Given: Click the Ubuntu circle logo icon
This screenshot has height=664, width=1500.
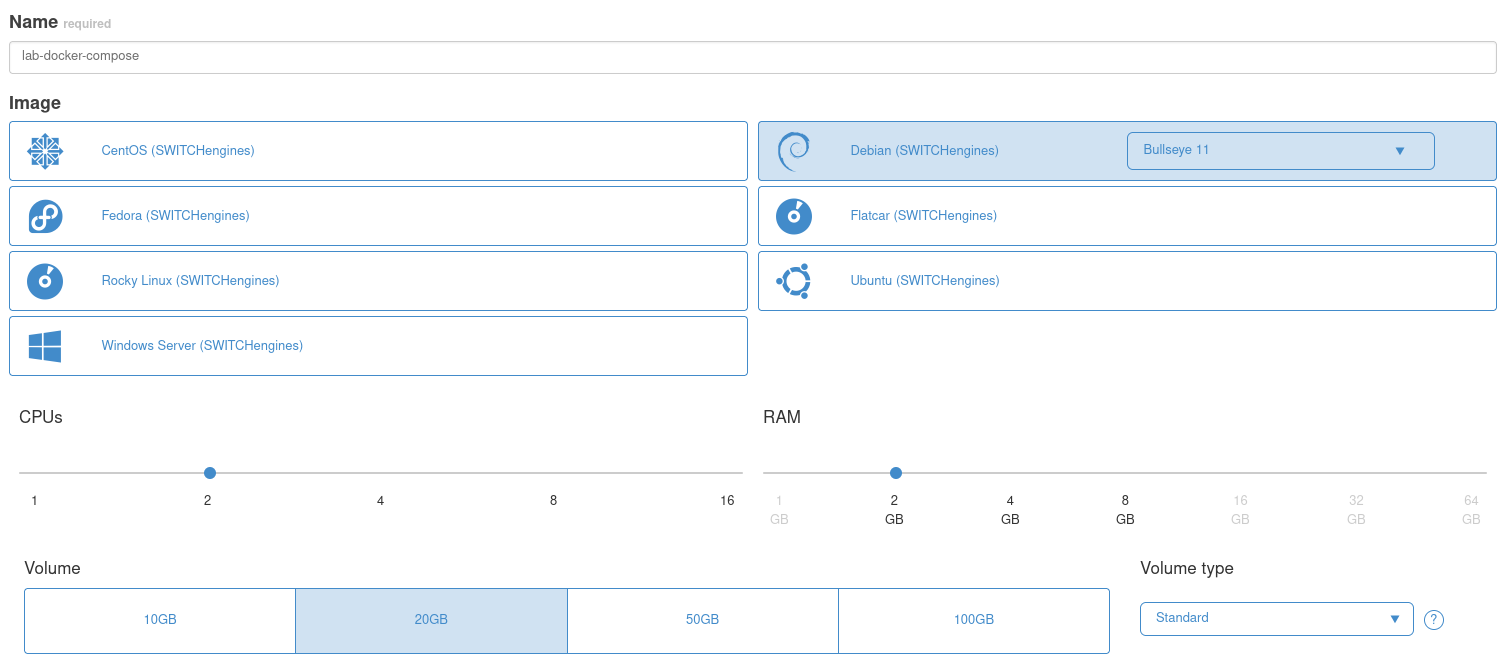Looking at the screenshot, I should (794, 281).
